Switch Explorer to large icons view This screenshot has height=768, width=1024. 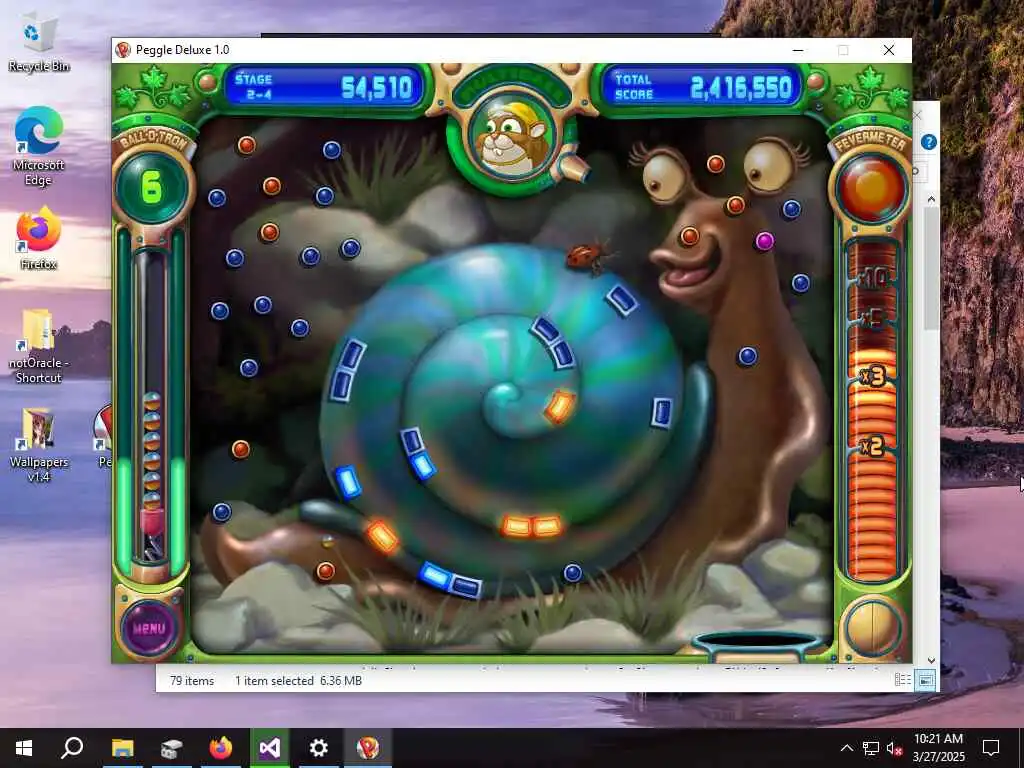tap(925, 680)
